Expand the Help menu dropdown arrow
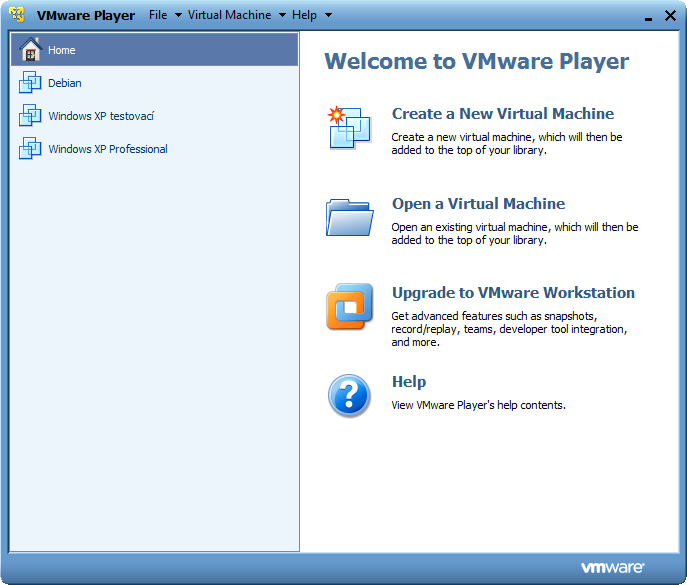The height and width of the screenshot is (585, 687). (x=328, y=15)
